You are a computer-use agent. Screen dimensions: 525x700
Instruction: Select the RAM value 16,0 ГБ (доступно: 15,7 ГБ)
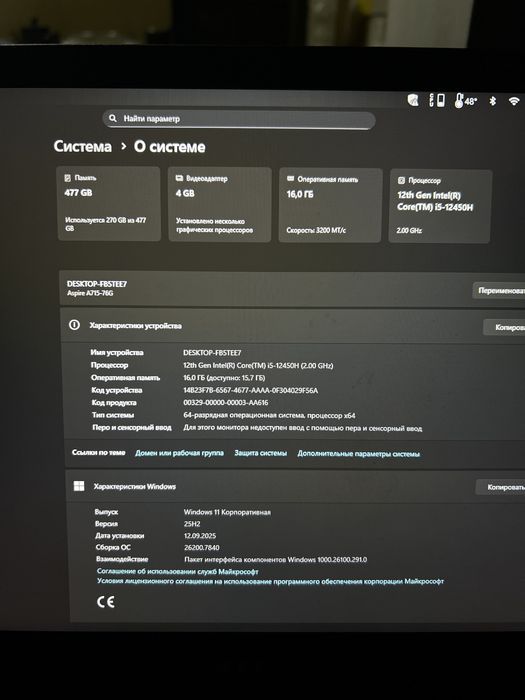click(224, 378)
